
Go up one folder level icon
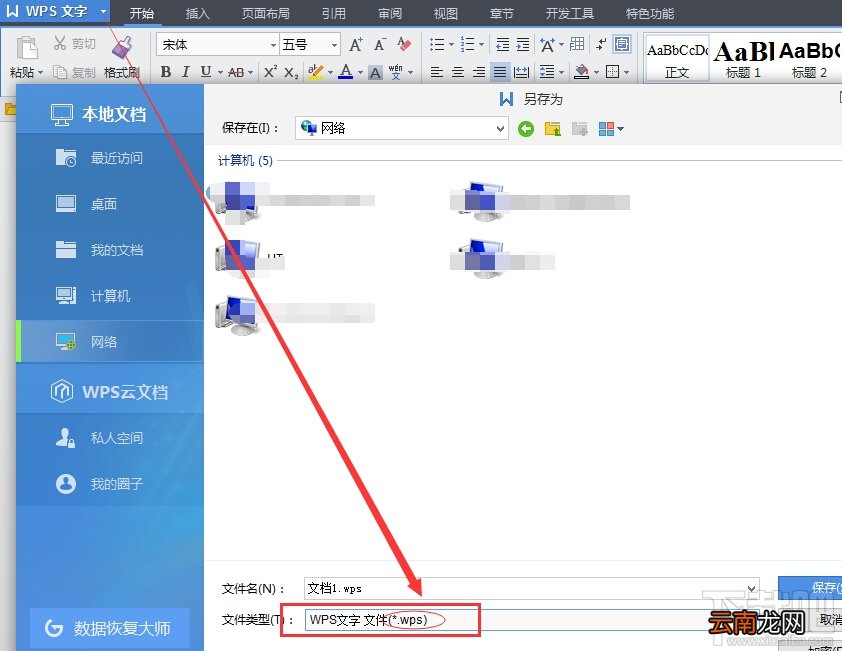pyautogui.click(x=553, y=128)
